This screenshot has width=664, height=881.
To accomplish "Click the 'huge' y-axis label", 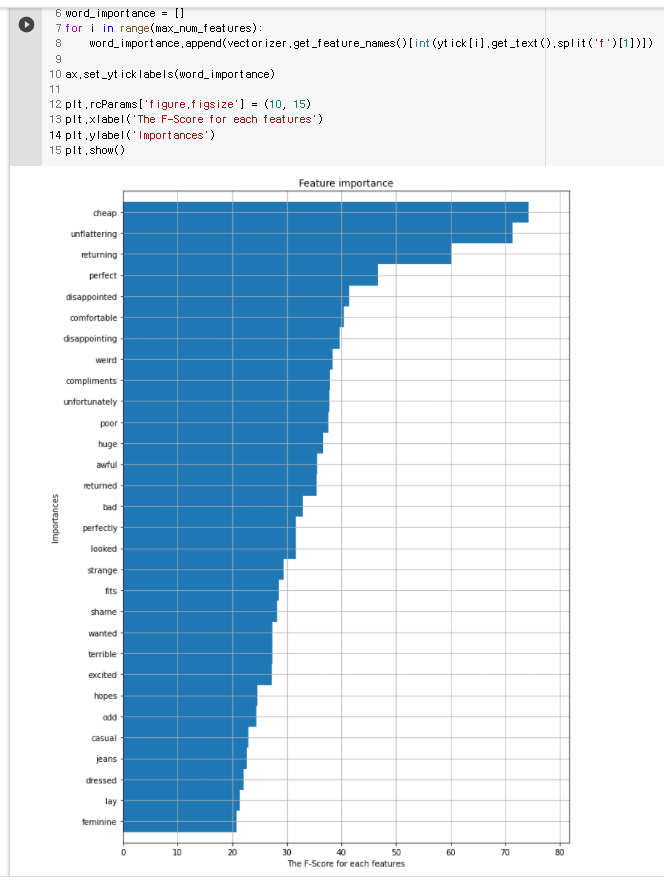I will pyautogui.click(x=107, y=444).
